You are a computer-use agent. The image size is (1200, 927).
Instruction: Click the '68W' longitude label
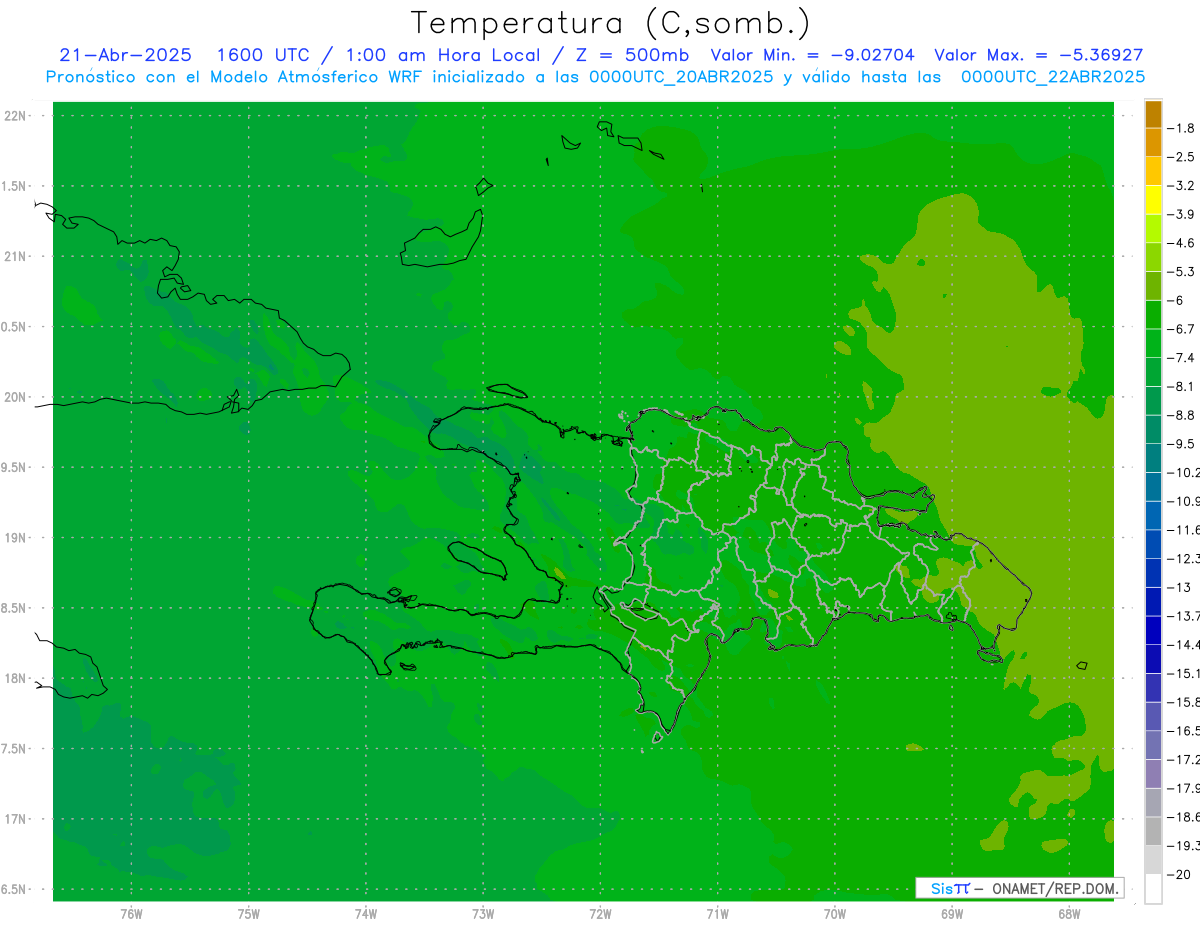(x=1069, y=914)
